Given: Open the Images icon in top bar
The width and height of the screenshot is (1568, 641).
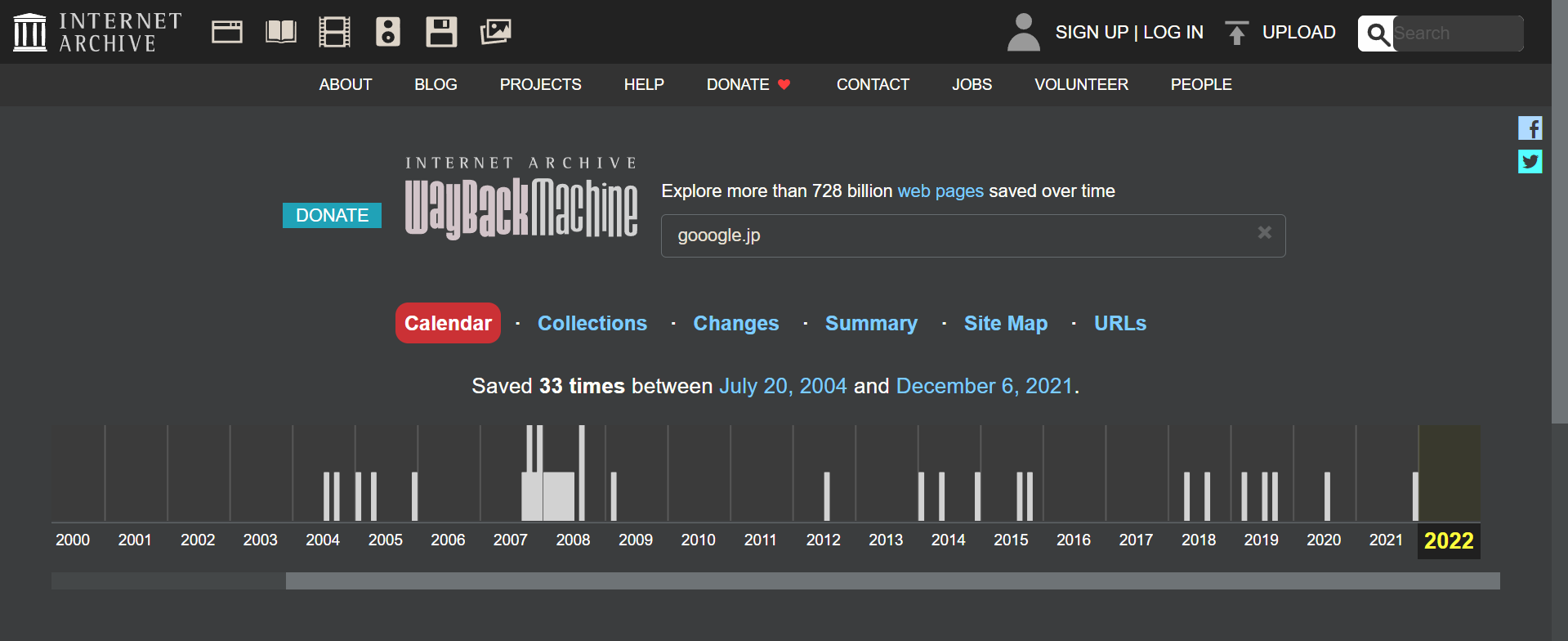Looking at the screenshot, I should point(495,32).
